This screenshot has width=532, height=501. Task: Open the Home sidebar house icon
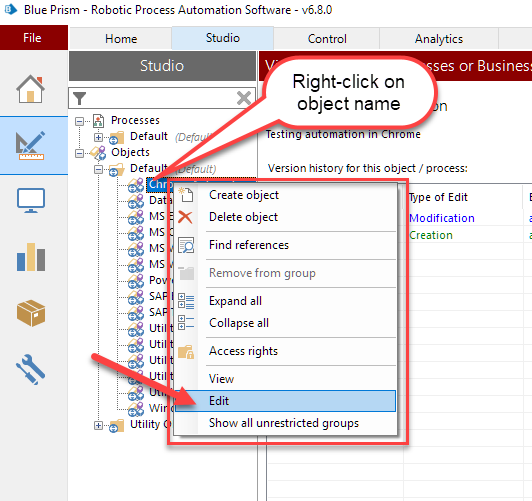point(30,89)
